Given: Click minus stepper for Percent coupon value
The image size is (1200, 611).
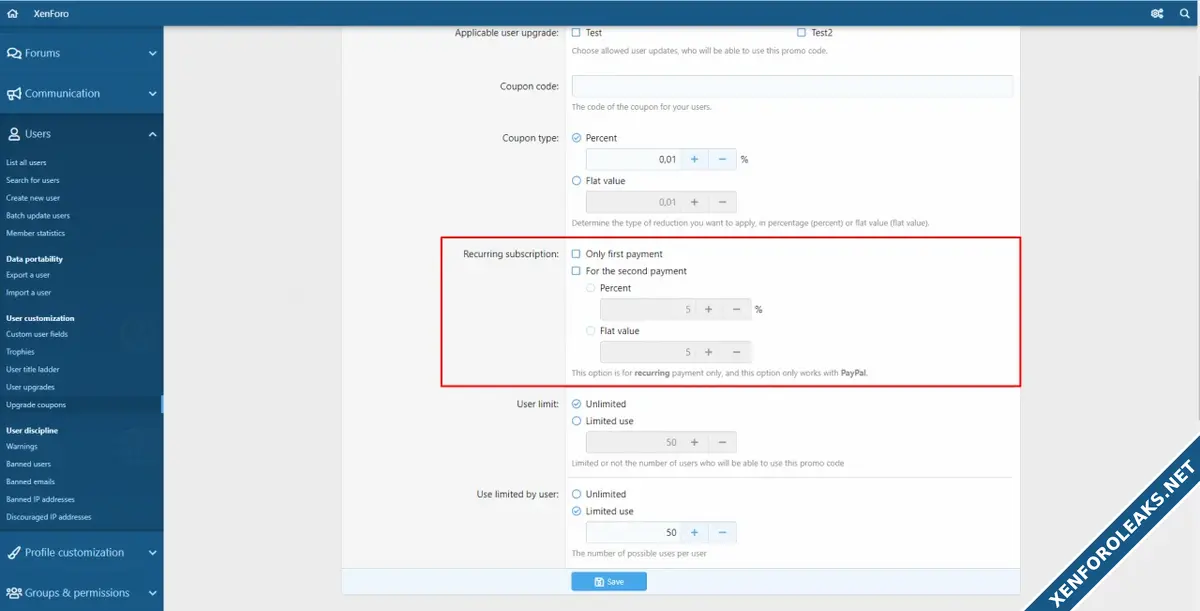Looking at the screenshot, I should click(722, 159).
